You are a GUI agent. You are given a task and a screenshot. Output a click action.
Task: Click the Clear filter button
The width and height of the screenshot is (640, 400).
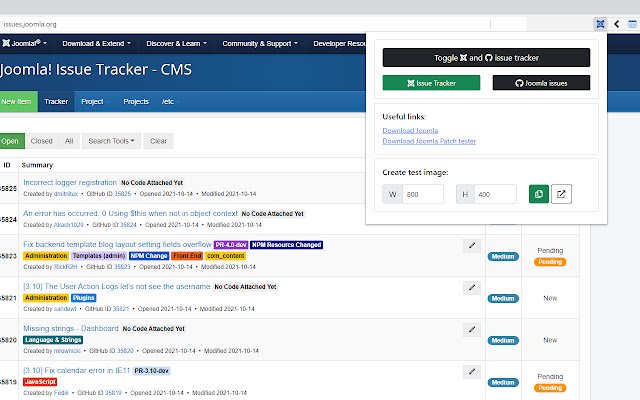pyautogui.click(x=158, y=141)
